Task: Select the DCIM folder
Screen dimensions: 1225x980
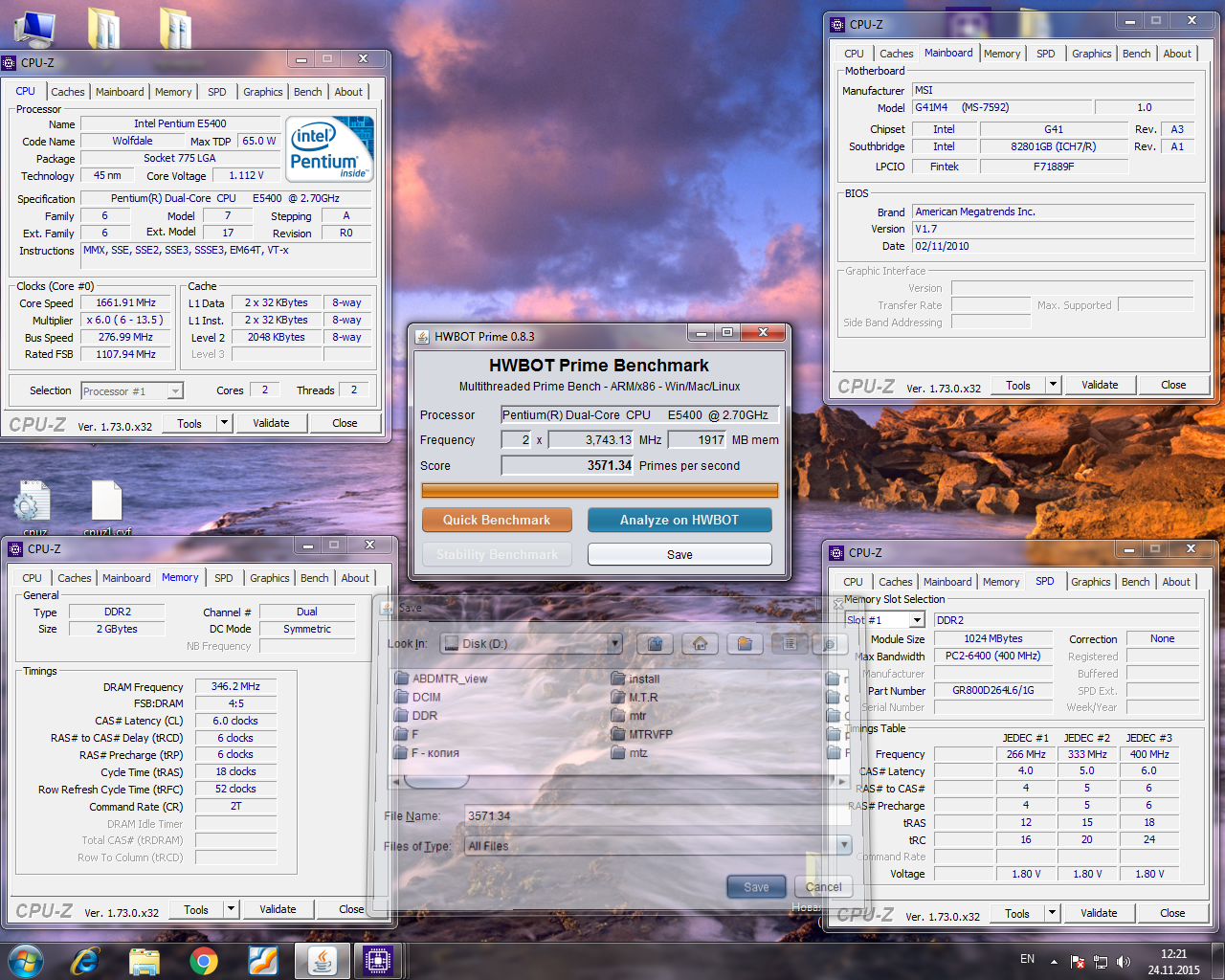Action: tap(418, 697)
